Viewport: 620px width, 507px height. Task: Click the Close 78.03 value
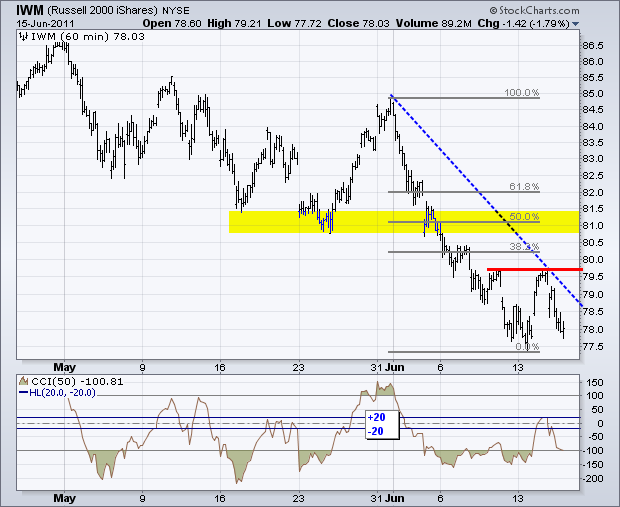pyautogui.click(x=358, y=23)
